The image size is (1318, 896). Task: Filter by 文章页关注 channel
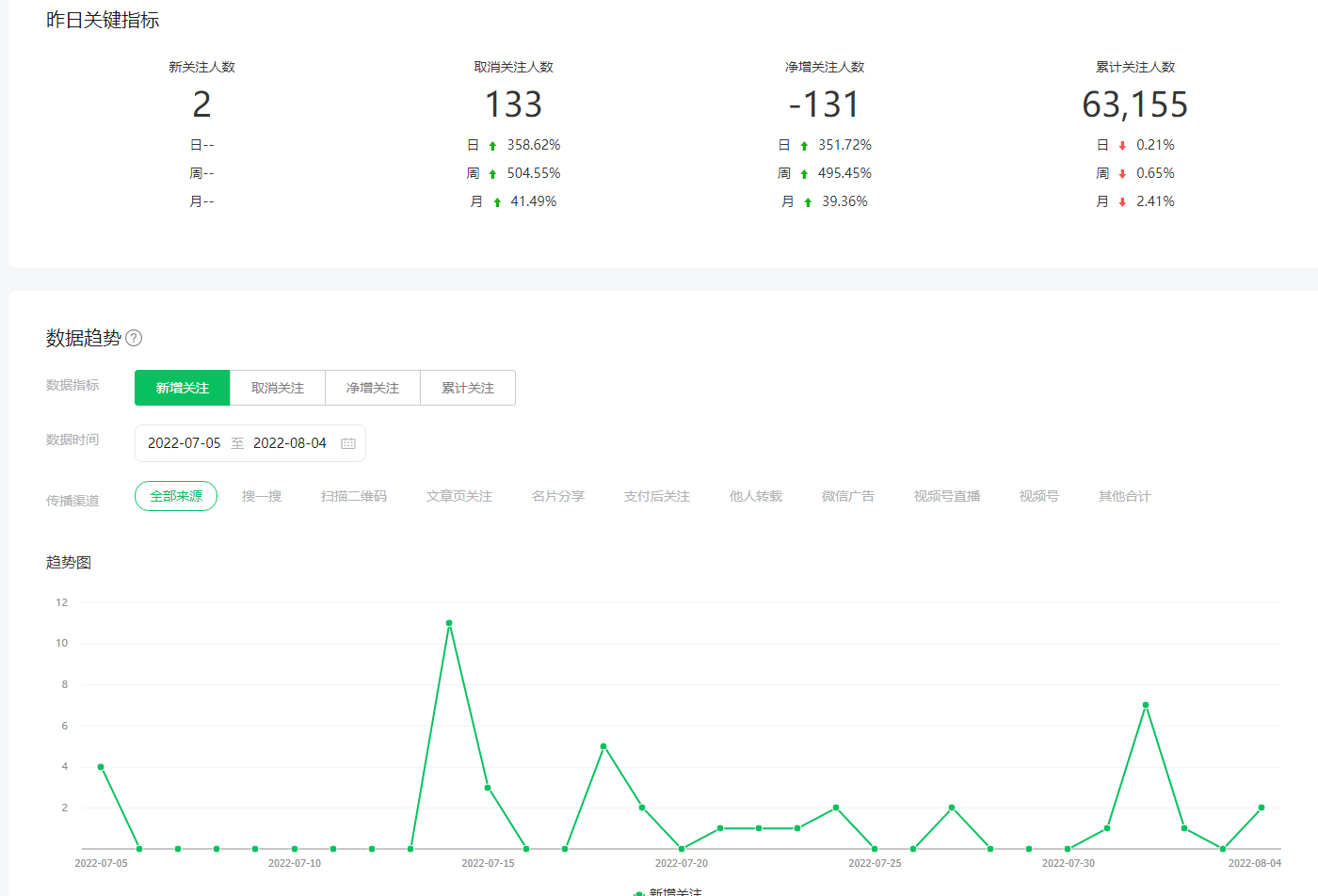pos(459,496)
